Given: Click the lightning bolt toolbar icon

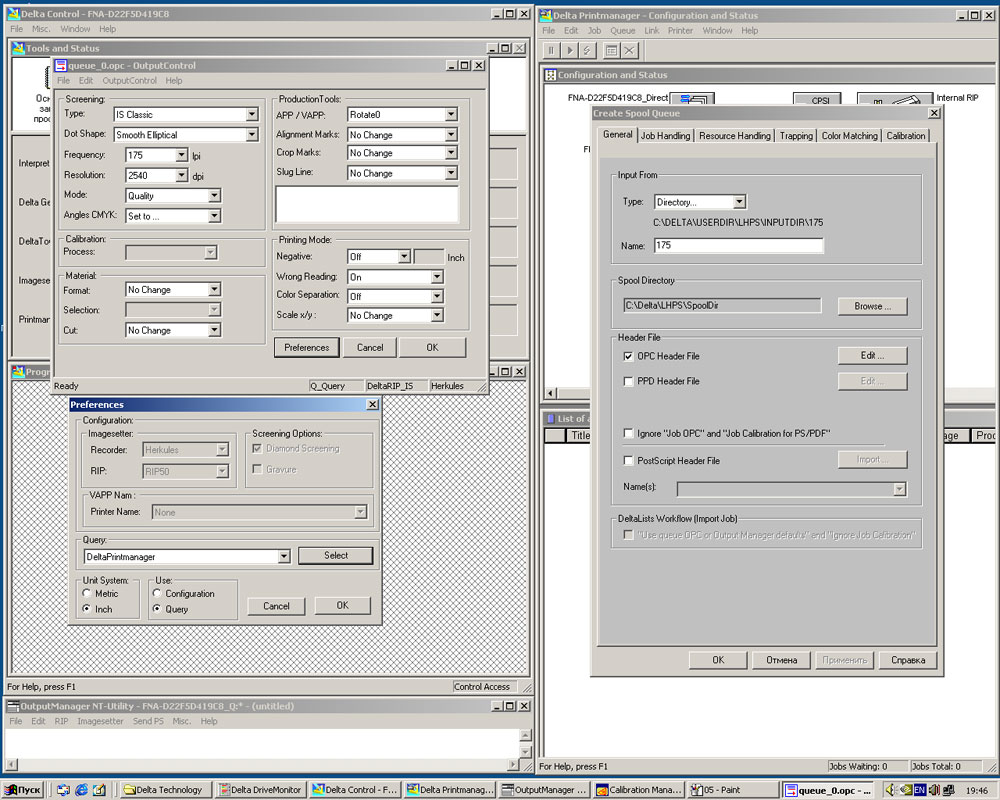Looking at the screenshot, I should tap(589, 50).
